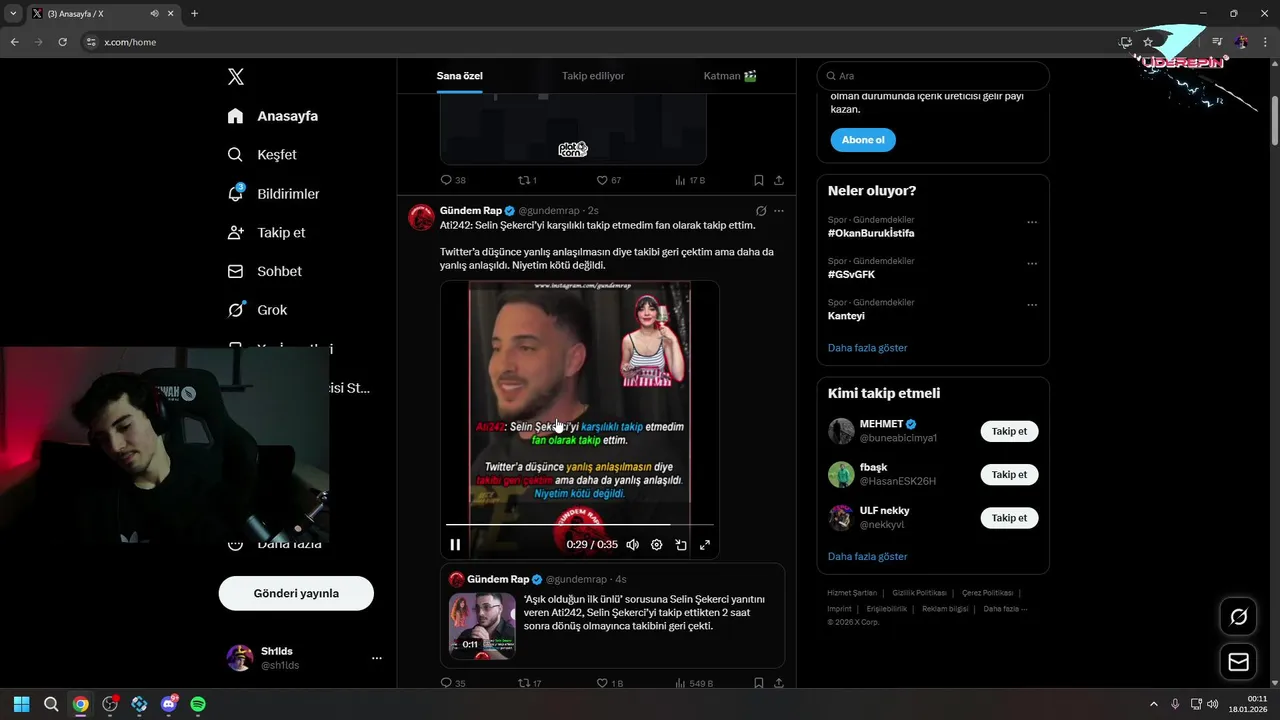Enable picture-in-picture for the video

coord(681,545)
